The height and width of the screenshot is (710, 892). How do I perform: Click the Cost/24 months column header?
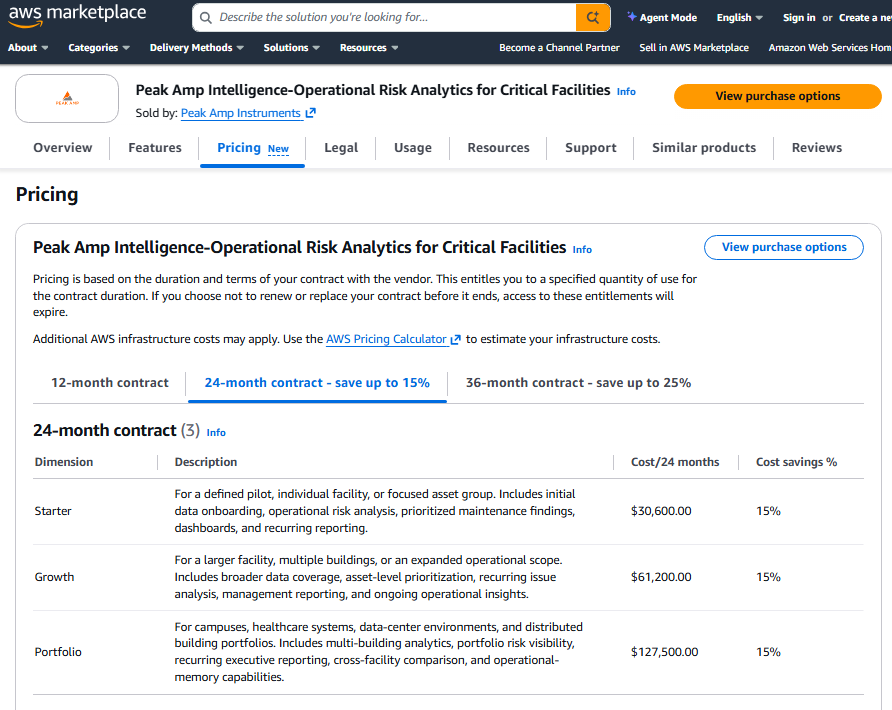pos(675,462)
